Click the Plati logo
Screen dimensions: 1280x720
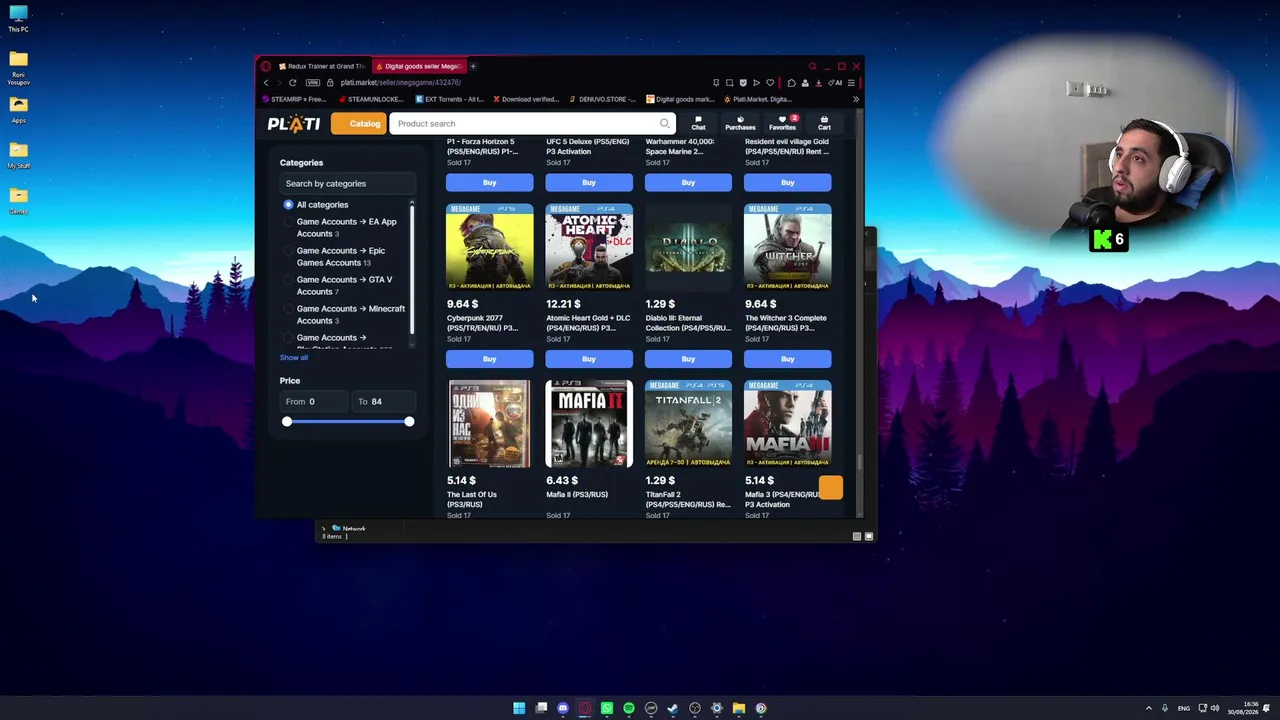293,124
